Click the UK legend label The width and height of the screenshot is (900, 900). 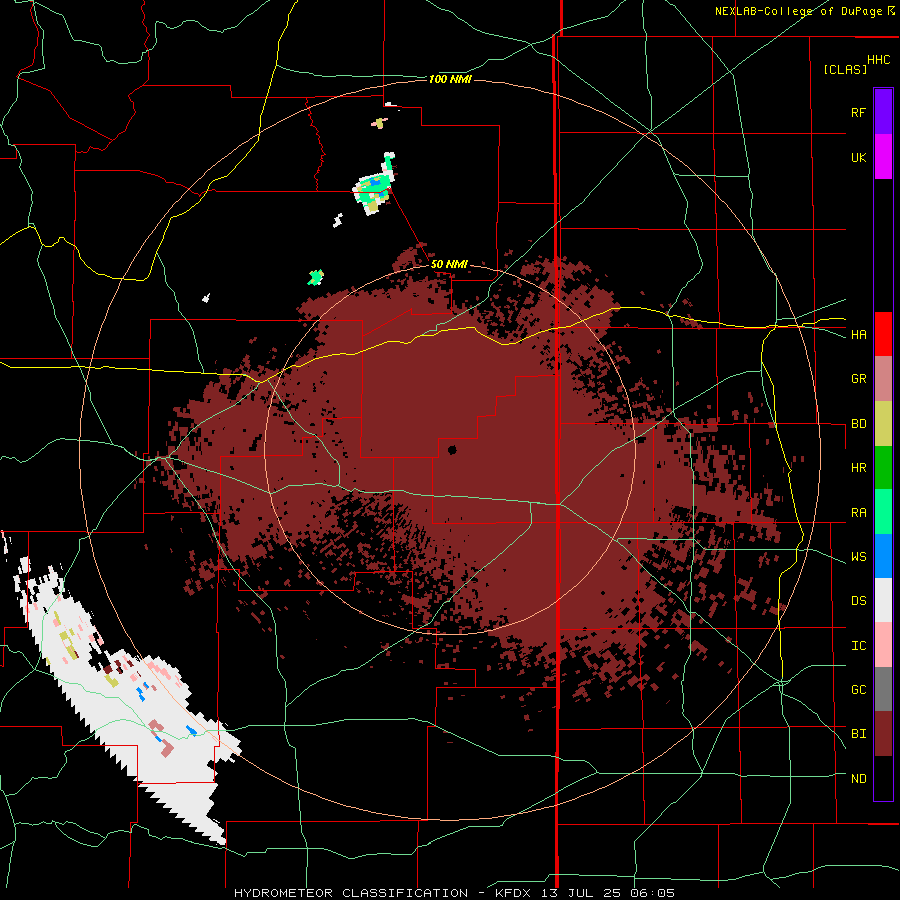click(x=858, y=157)
